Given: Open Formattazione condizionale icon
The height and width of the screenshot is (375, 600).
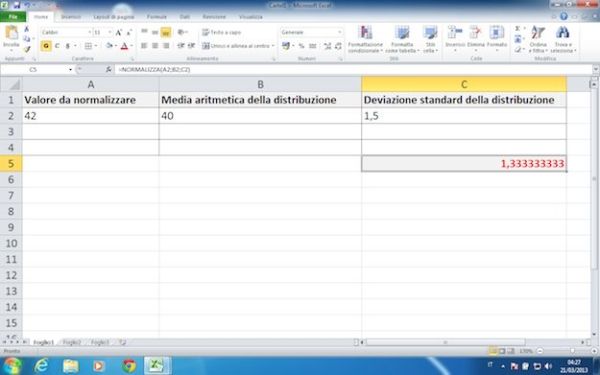Looking at the screenshot, I should click(365, 33).
